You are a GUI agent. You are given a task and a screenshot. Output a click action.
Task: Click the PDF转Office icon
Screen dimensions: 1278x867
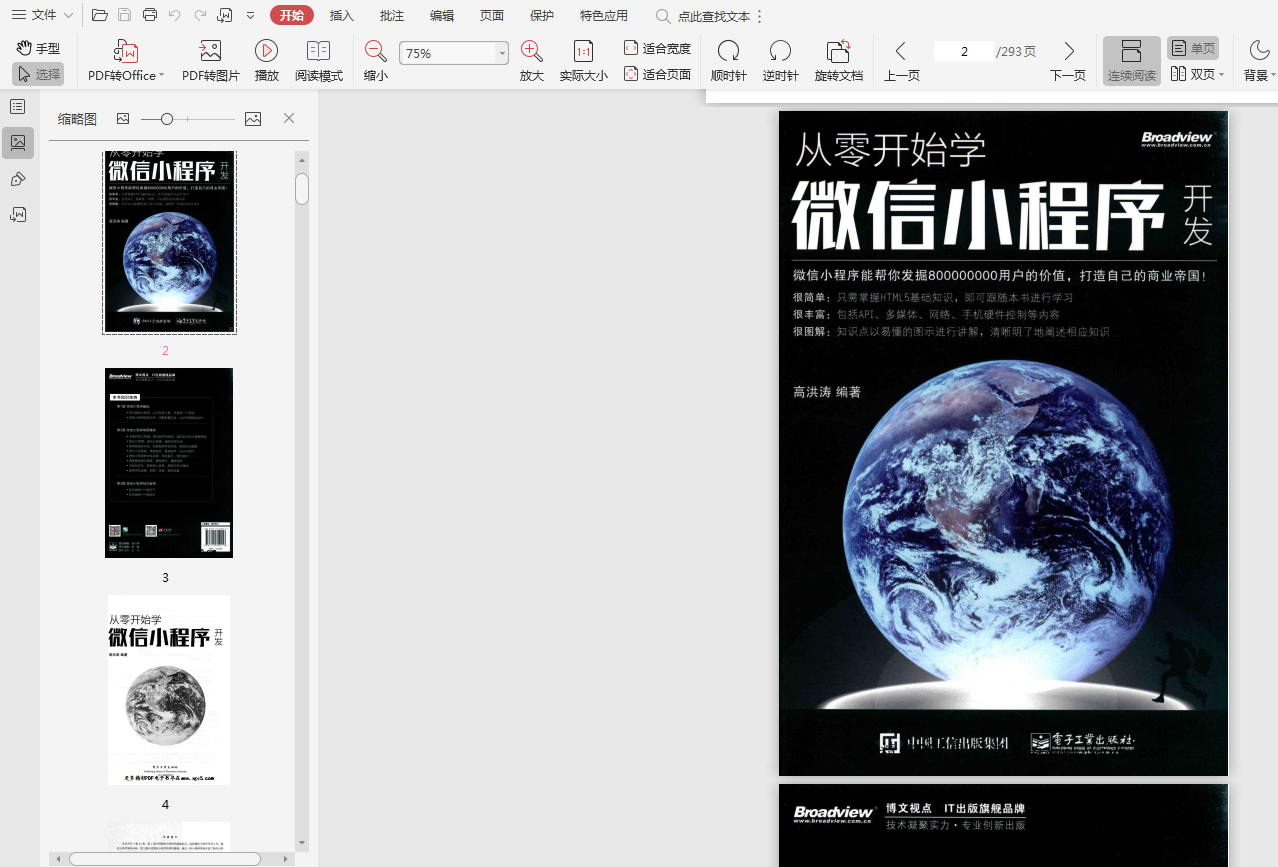click(x=125, y=52)
